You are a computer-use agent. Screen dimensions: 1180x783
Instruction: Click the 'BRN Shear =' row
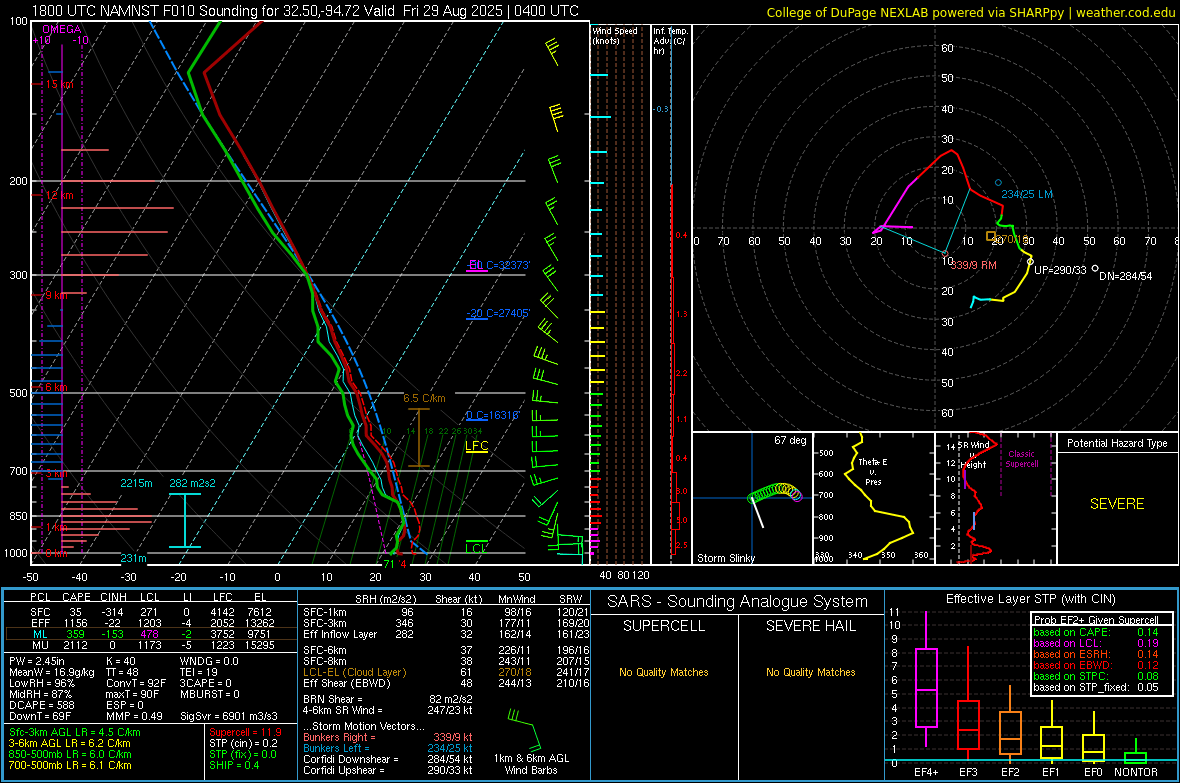click(388, 699)
